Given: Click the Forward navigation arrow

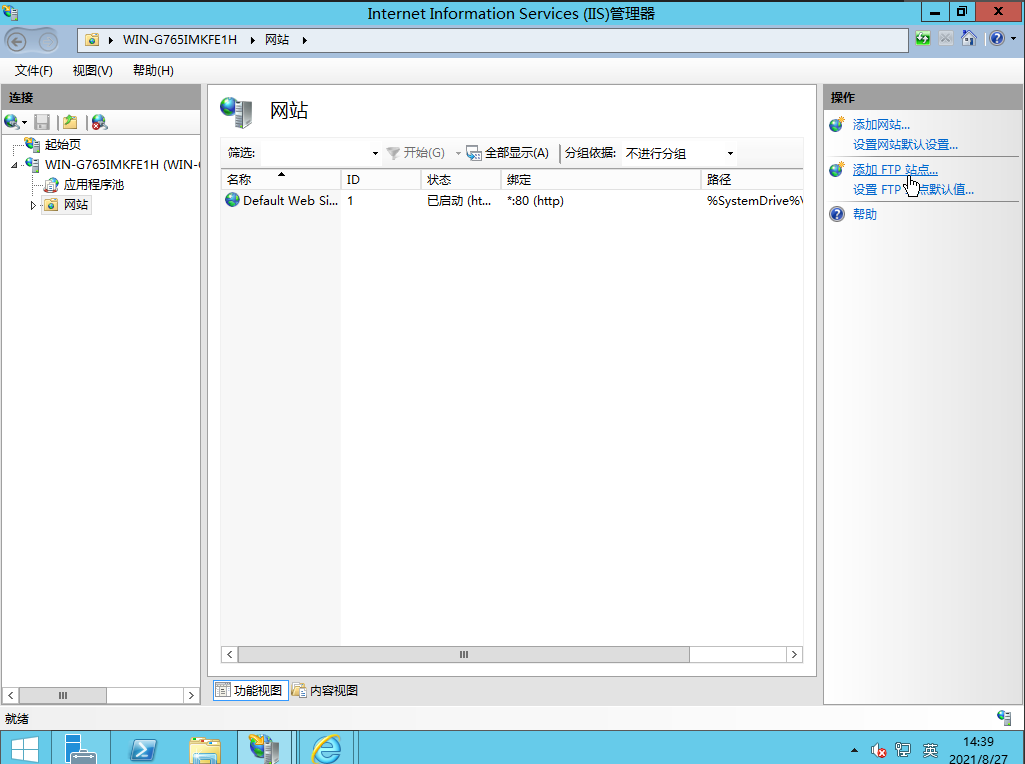Looking at the screenshot, I should click(48, 42).
